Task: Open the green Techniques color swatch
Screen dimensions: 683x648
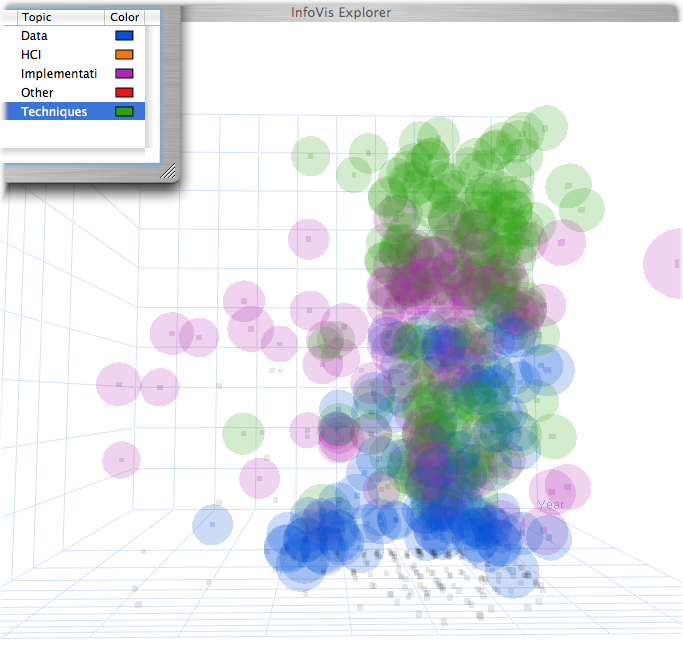Action: [x=124, y=111]
